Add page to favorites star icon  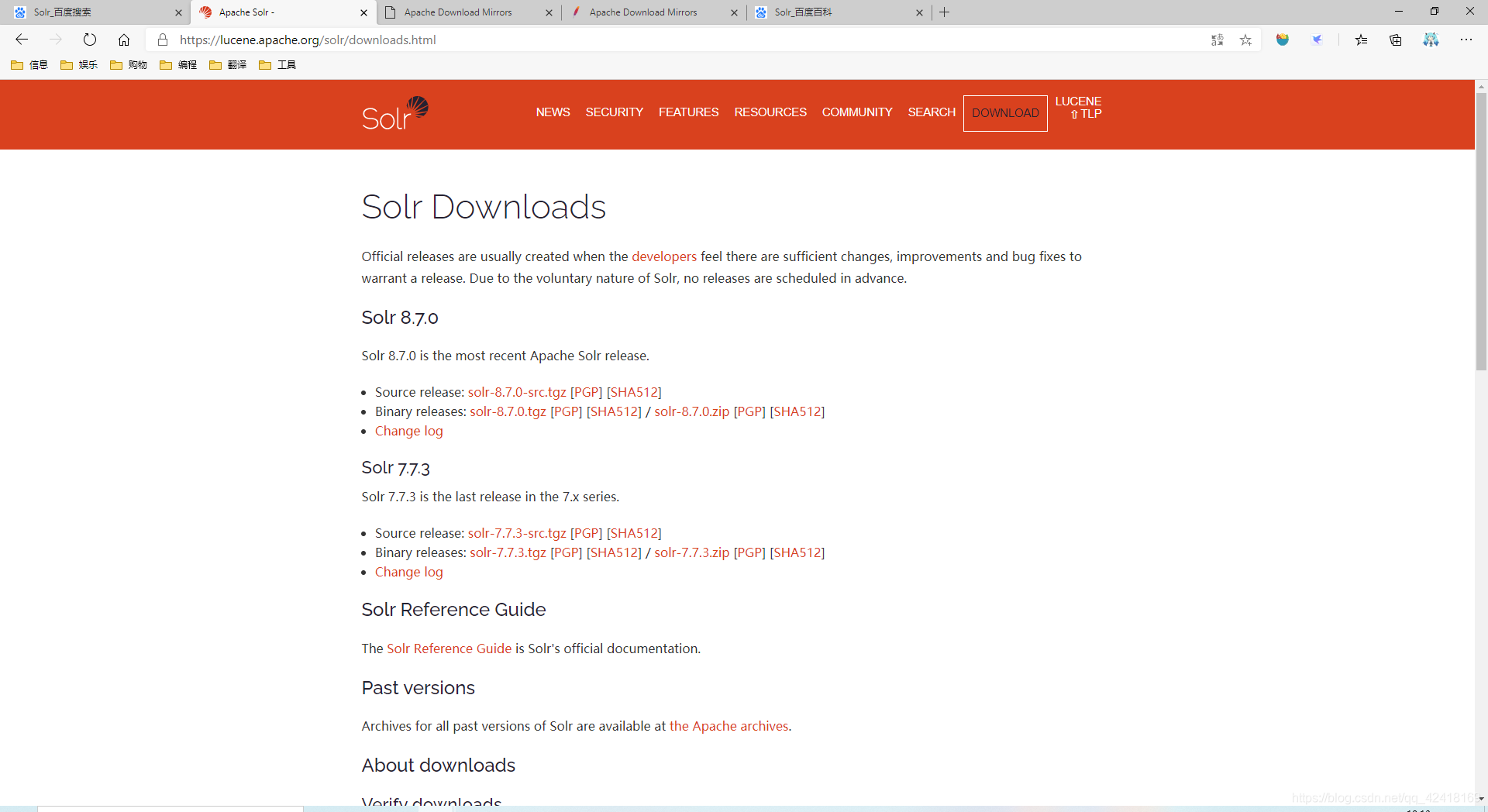coord(1245,40)
